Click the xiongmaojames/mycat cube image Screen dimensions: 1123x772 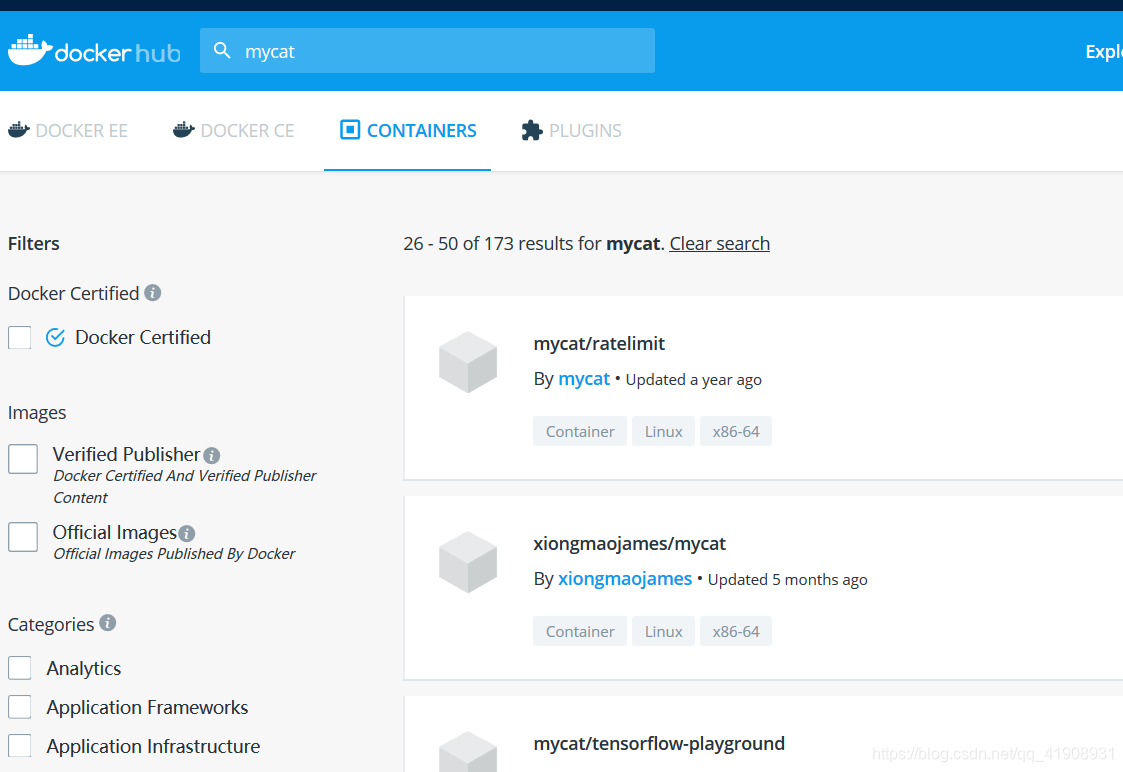click(x=468, y=561)
